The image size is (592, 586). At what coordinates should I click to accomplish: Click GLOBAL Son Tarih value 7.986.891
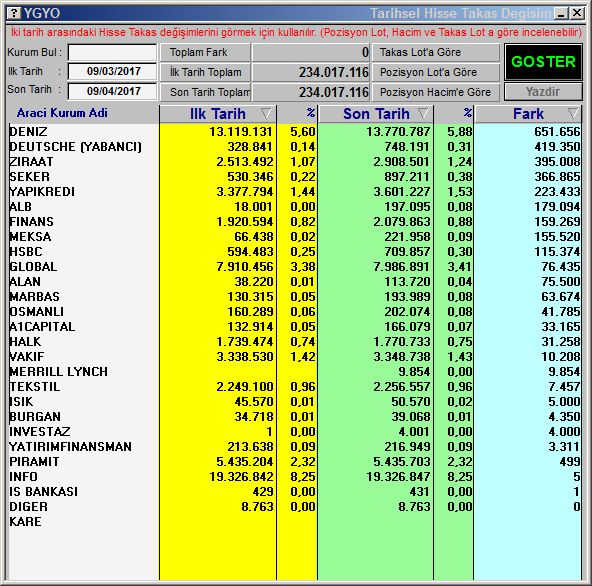coord(402,267)
